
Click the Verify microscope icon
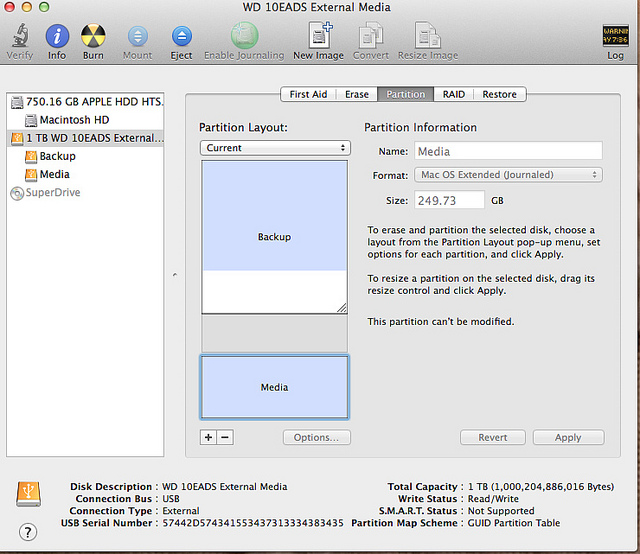click(20, 35)
